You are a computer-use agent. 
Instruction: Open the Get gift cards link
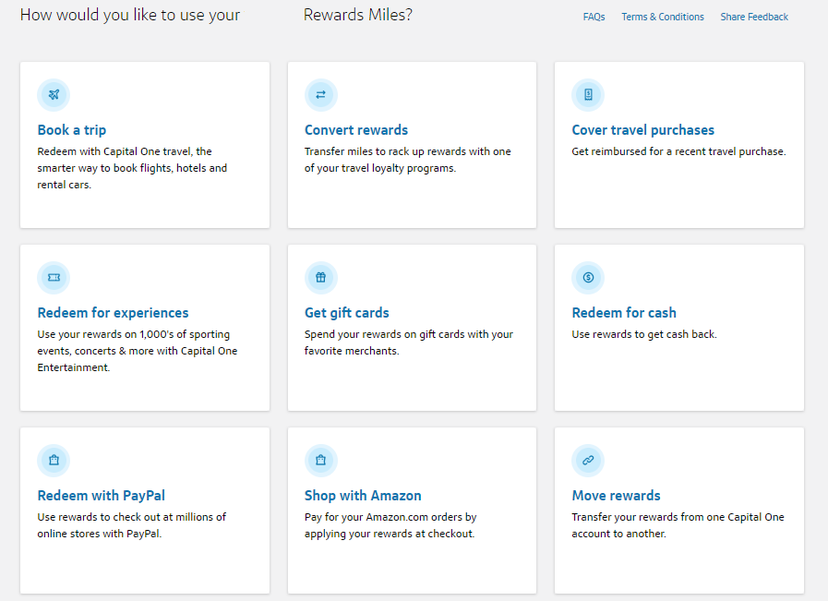tap(346, 312)
